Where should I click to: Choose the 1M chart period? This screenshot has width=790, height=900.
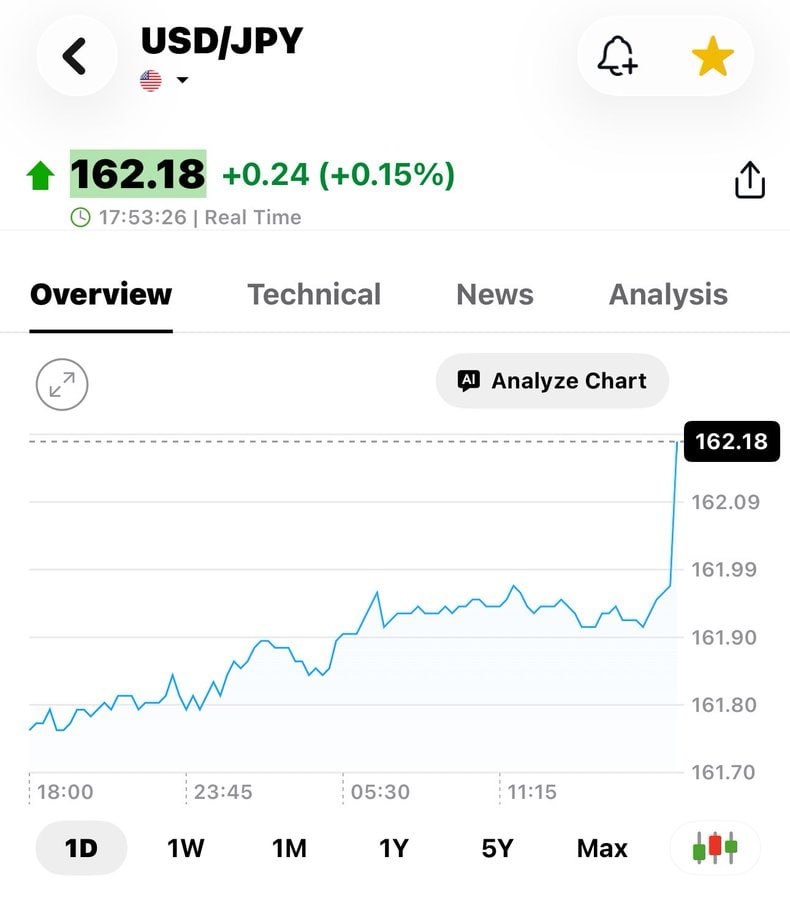(x=289, y=848)
